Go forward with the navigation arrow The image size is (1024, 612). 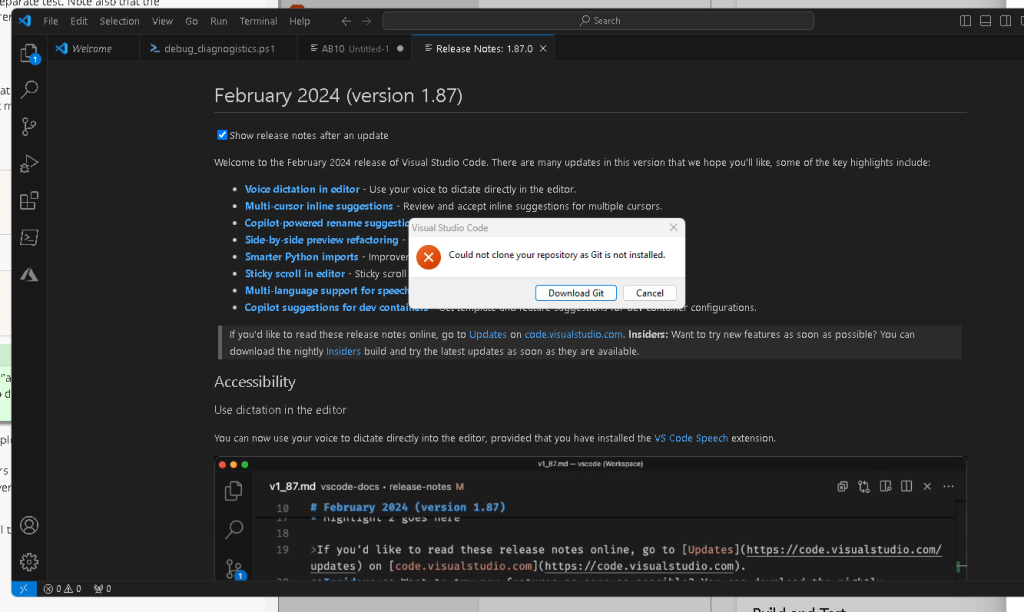click(x=366, y=21)
